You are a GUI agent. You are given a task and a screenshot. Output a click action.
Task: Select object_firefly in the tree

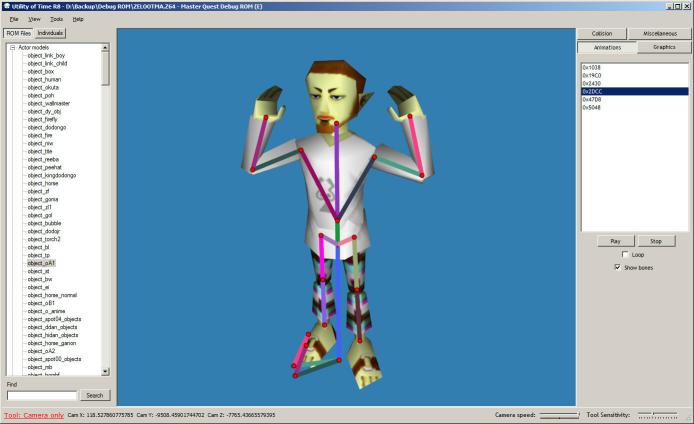coord(42,119)
